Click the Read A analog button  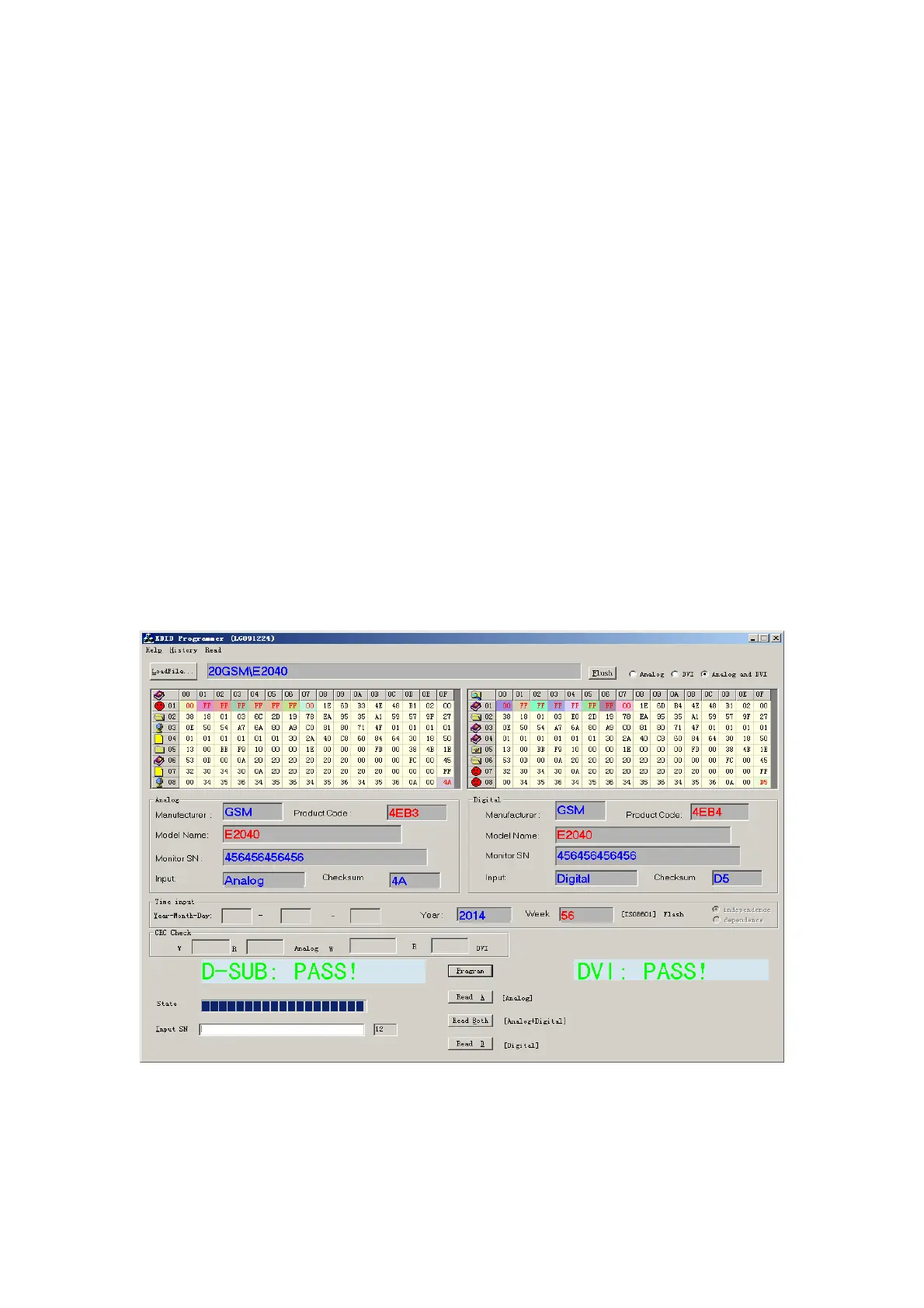[470, 997]
